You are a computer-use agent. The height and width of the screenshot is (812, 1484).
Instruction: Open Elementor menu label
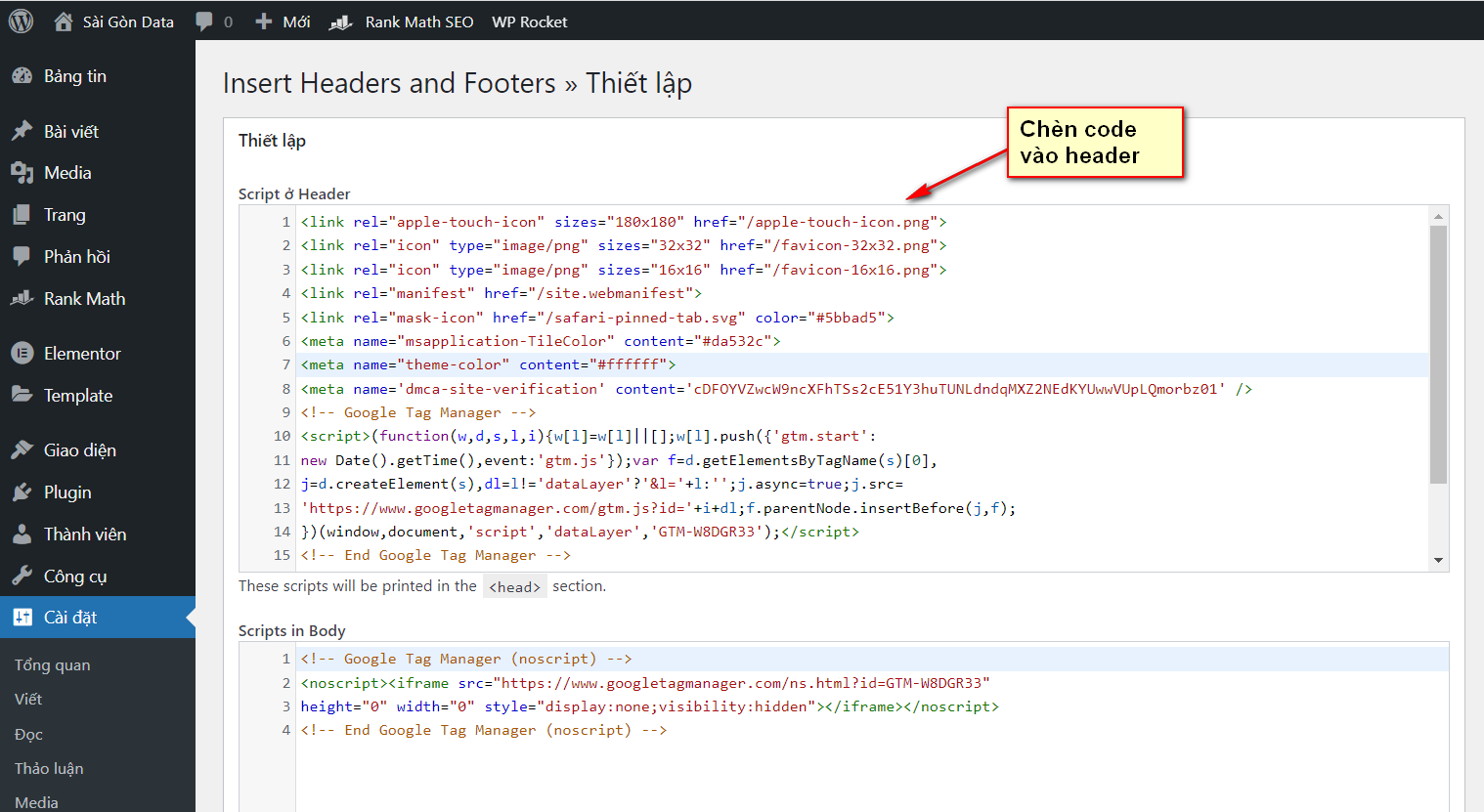(82, 354)
